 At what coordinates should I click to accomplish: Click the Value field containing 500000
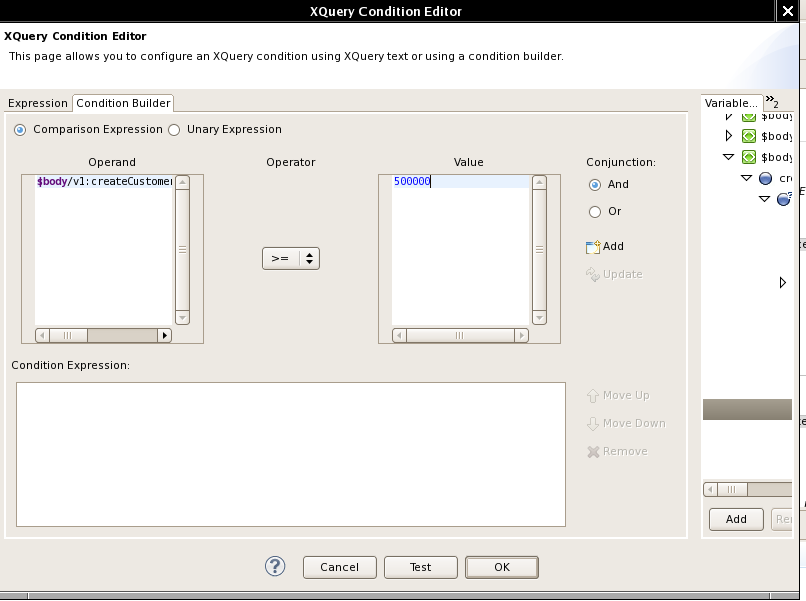(x=461, y=250)
